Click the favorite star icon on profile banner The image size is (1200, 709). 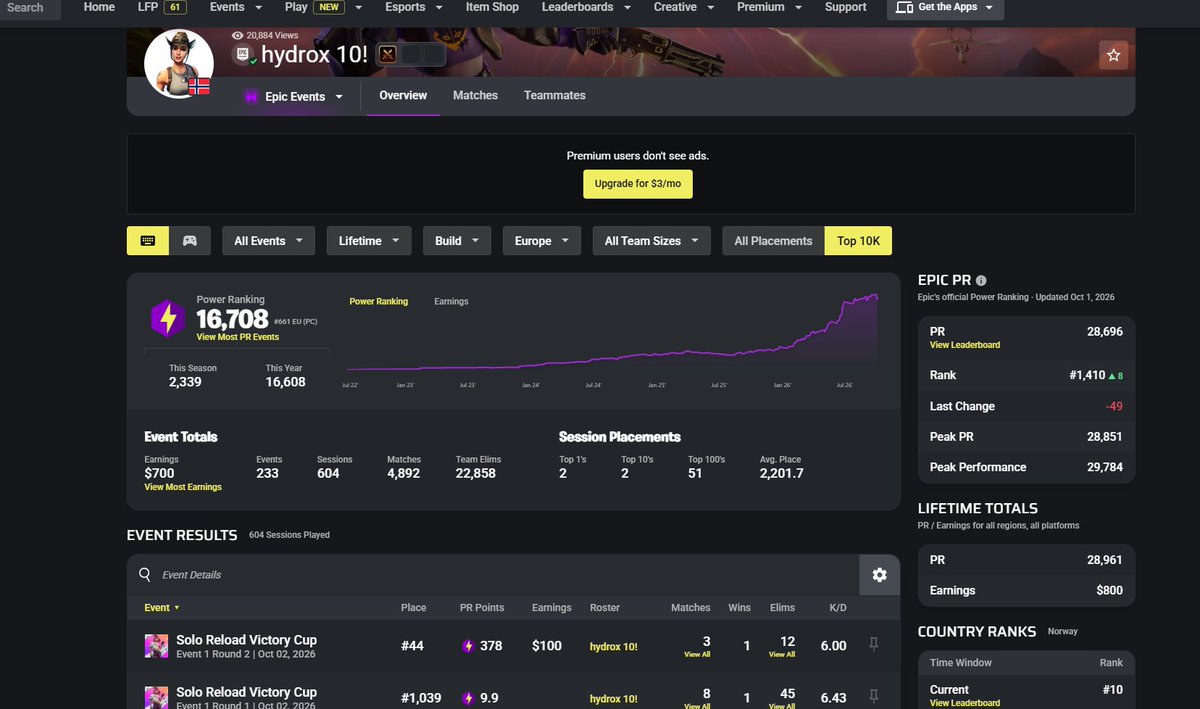[1114, 55]
